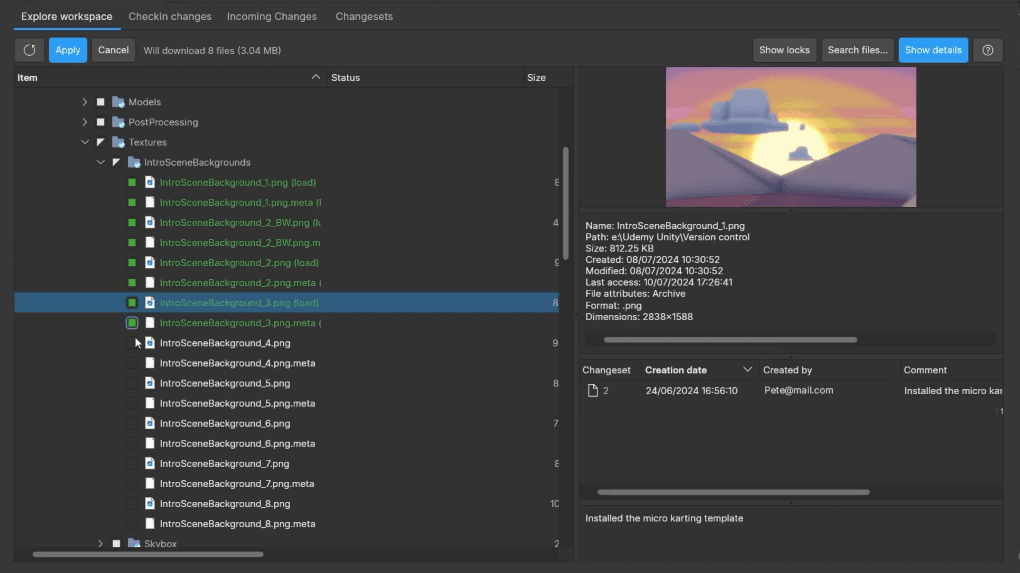The height and width of the screenshot is (573, 1020).
Task: Click the Cancel button
Action: click(113, 50)
